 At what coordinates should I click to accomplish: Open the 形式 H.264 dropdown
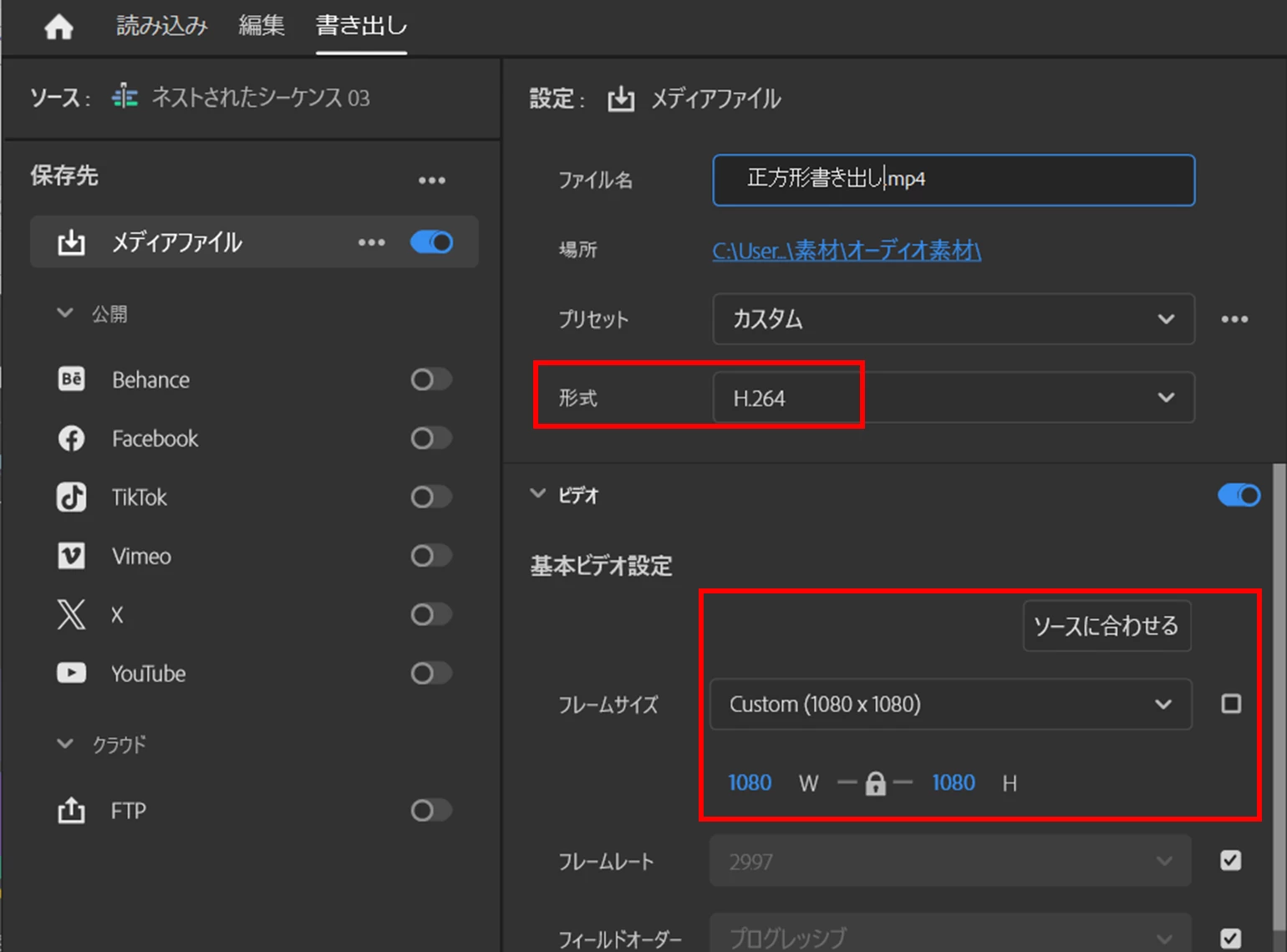click(x=954, y=398)
